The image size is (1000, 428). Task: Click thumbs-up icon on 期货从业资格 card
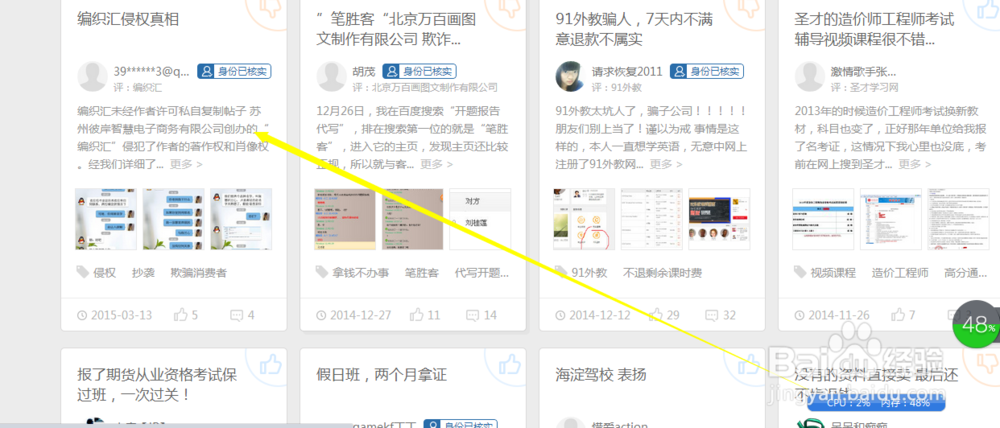pos(269,366)
